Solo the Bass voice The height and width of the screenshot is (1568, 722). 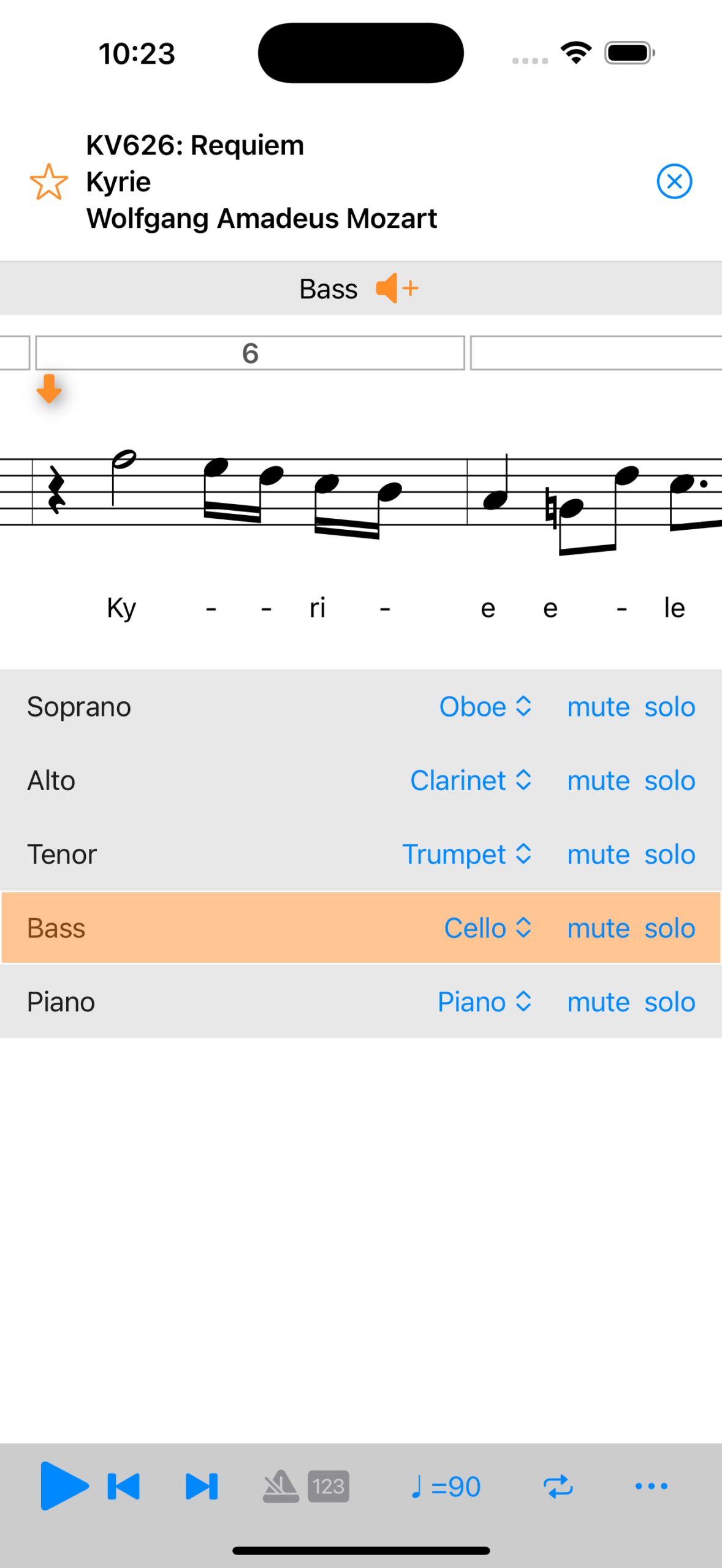pyautogui.click(x=669, y=929)
